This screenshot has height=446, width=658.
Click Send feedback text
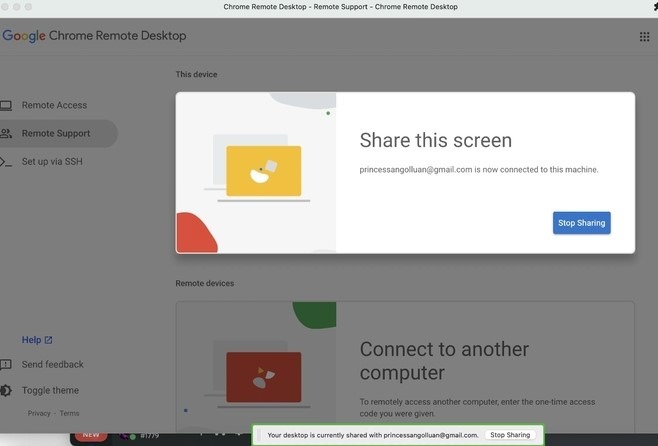click(53, 365)
